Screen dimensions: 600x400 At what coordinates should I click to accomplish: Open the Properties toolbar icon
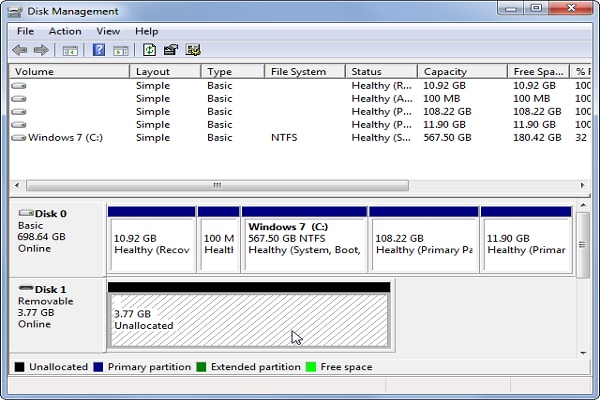point(171,50)
